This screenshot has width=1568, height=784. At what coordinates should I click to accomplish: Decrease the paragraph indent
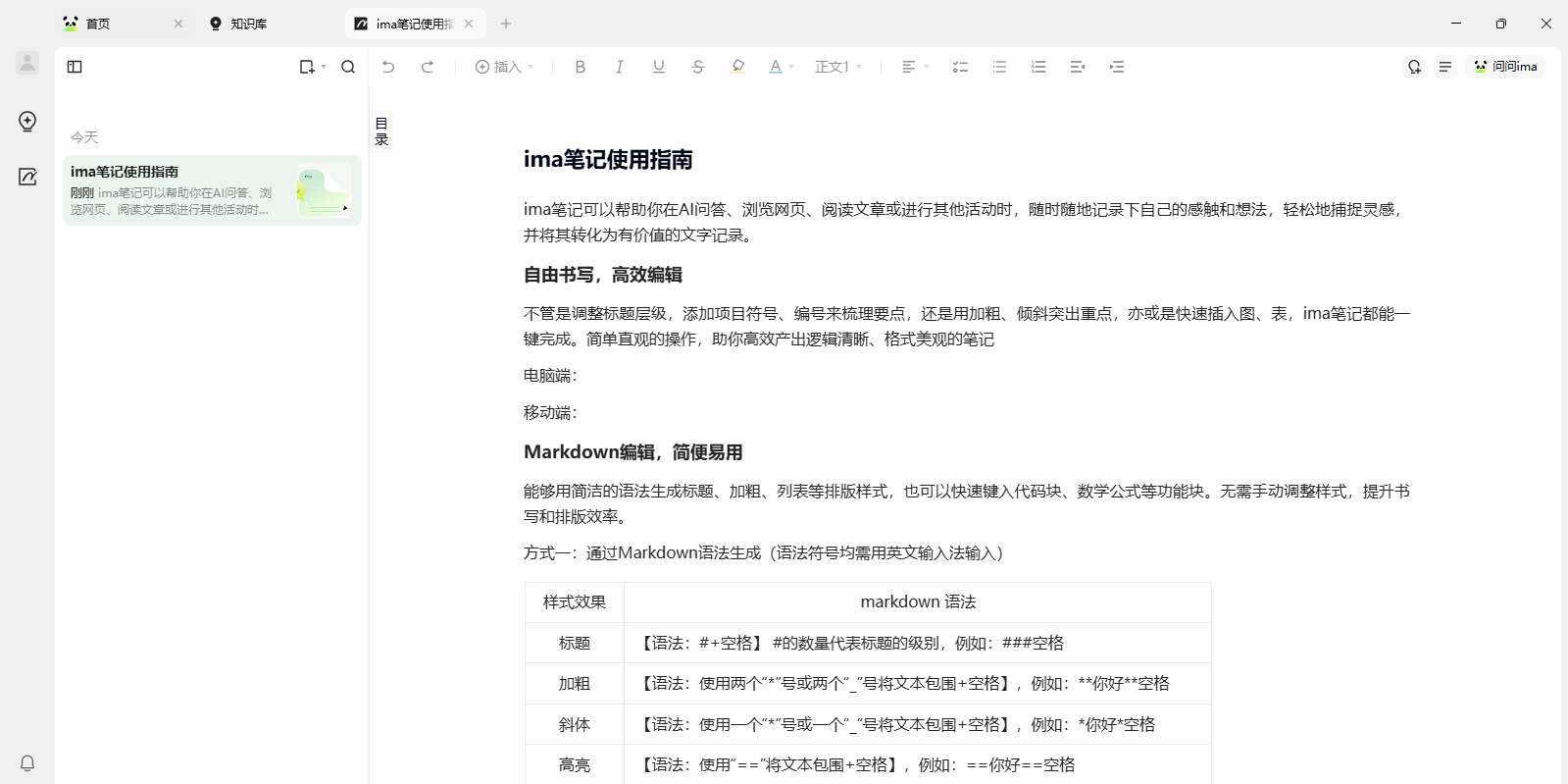(x=1078, y=67)
